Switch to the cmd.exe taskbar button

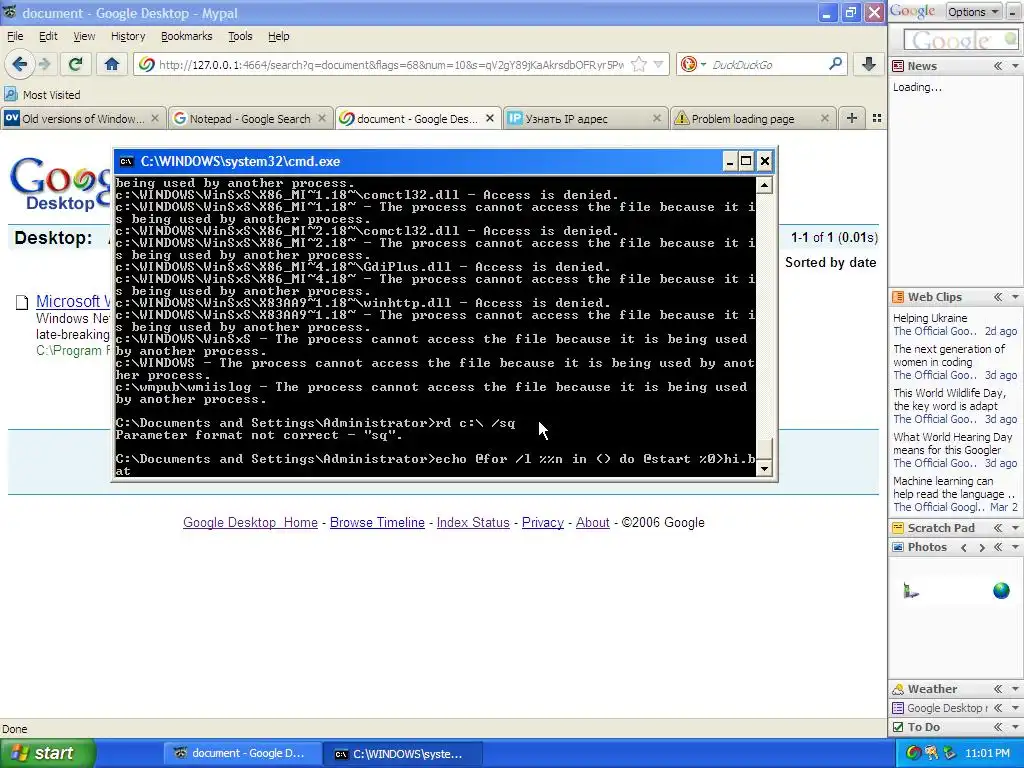[x=402, y=754]
